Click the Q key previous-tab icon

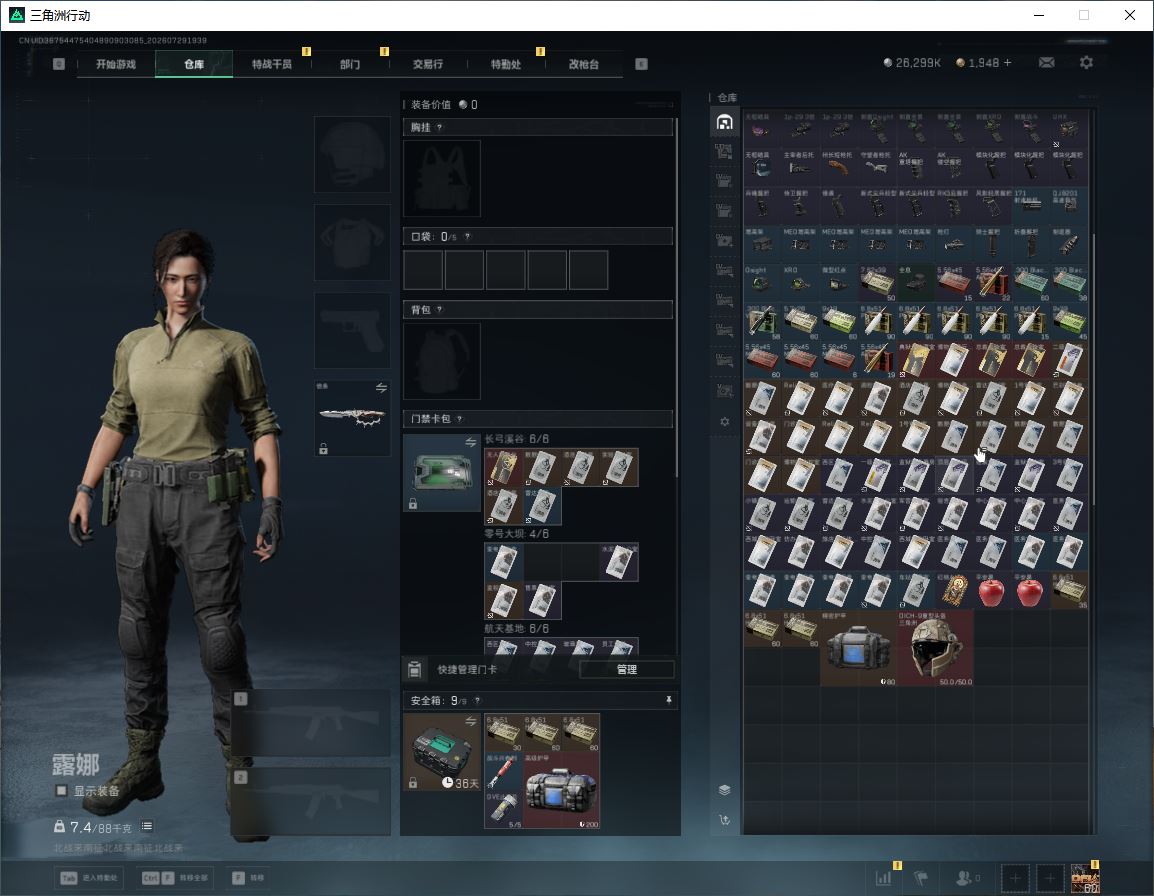[59, 64]
